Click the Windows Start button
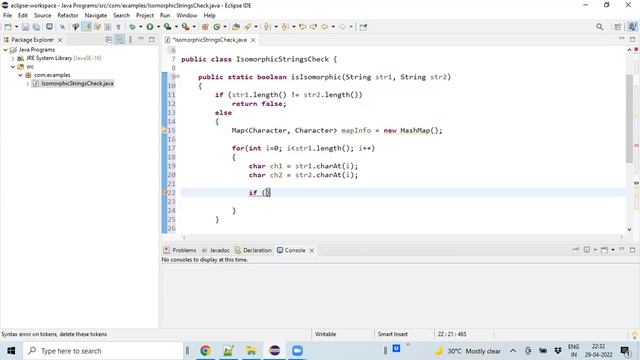Image resolution: width=640 pixels, height=360 pixels. coord(11,351)
